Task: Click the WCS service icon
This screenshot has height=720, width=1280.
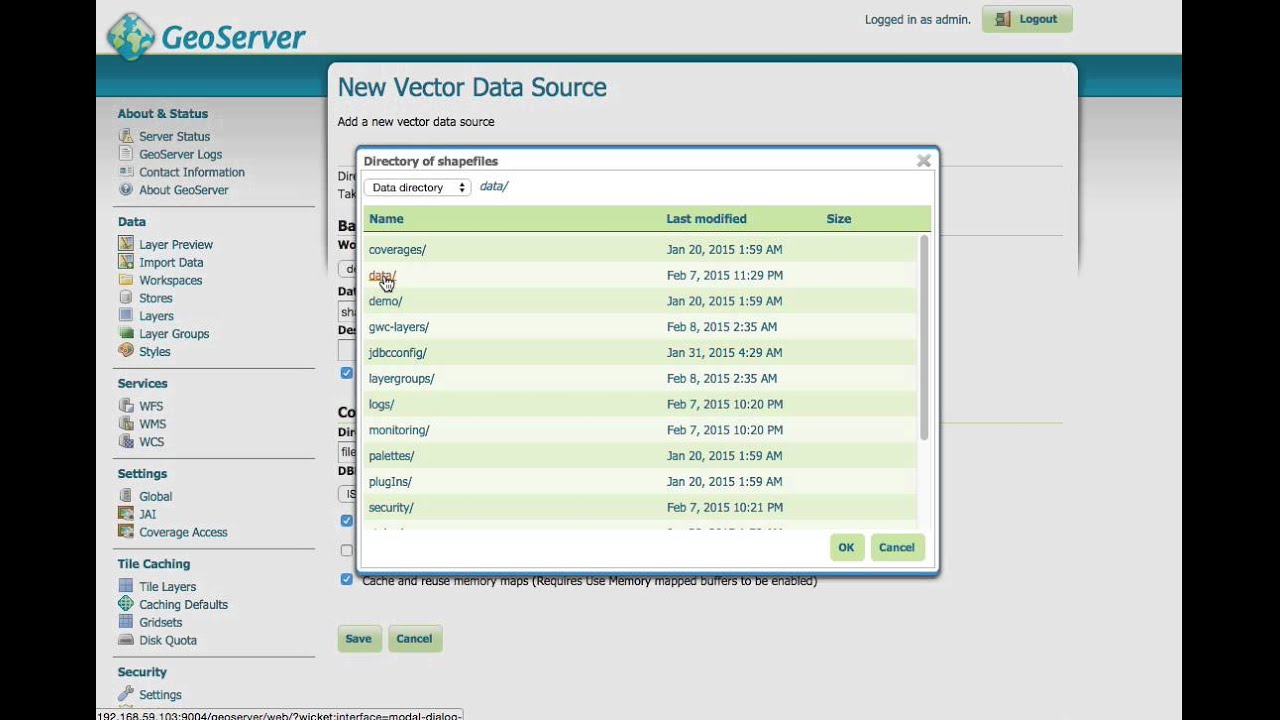Action: point(126,442)
